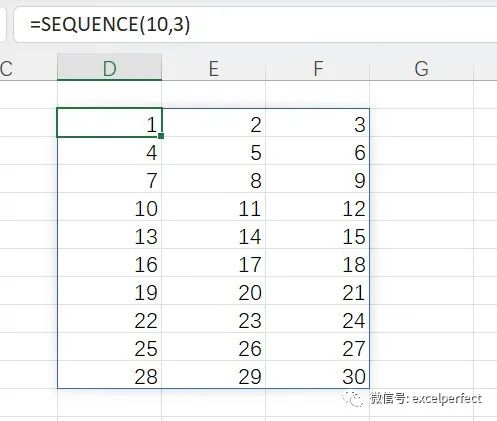Click the empty cell above the number 2
Image resolution: width=497 pixels, height=421 pixels.
click(214, 94)
